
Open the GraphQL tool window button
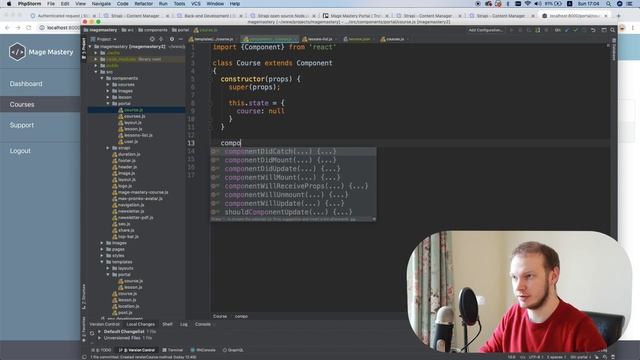pyautogui.click(x=233, y=350)
